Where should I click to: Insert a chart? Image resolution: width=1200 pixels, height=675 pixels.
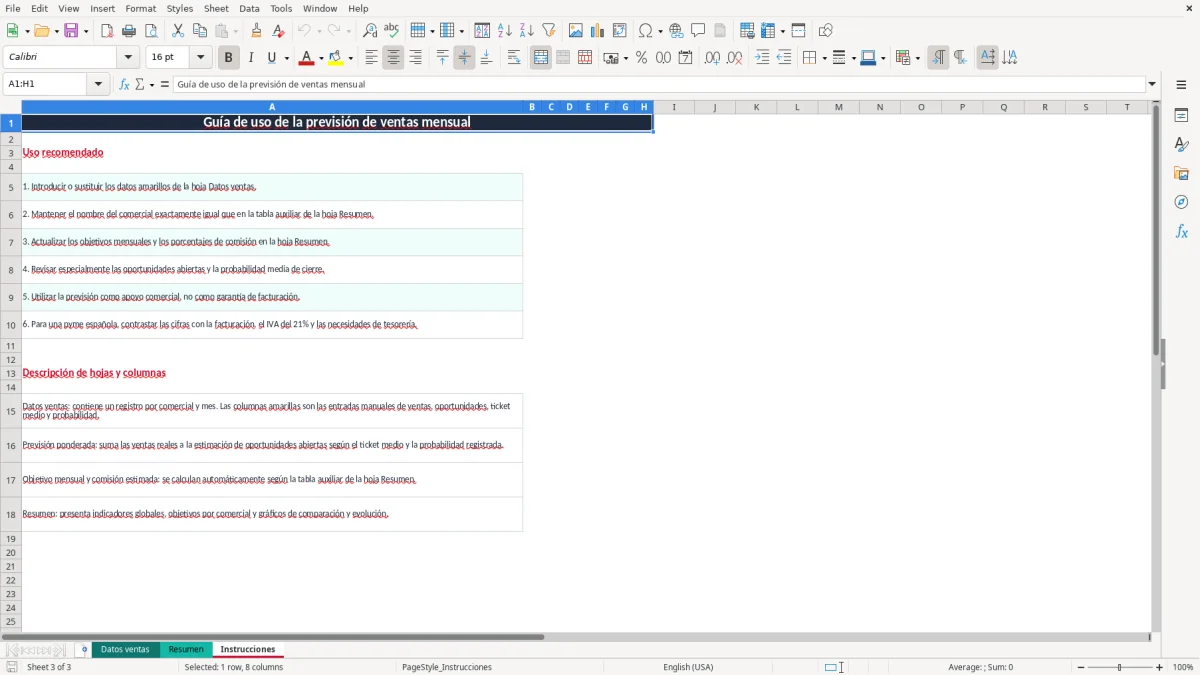point(598,31)
